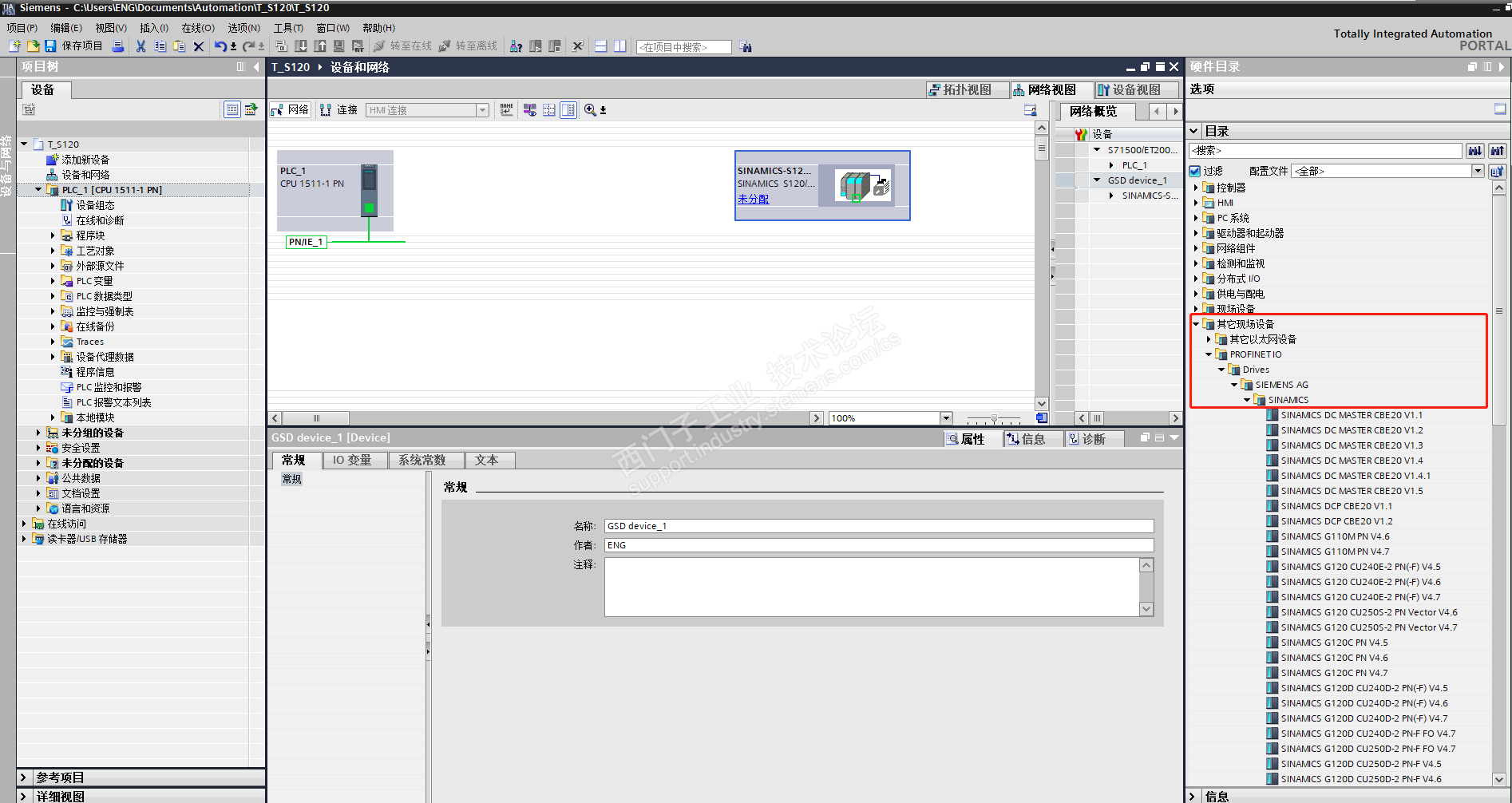Select the 设备和网络 tree item
The height and width of the screenshot is (803, 1512).
pyautogui.click(x=85, y=175)
